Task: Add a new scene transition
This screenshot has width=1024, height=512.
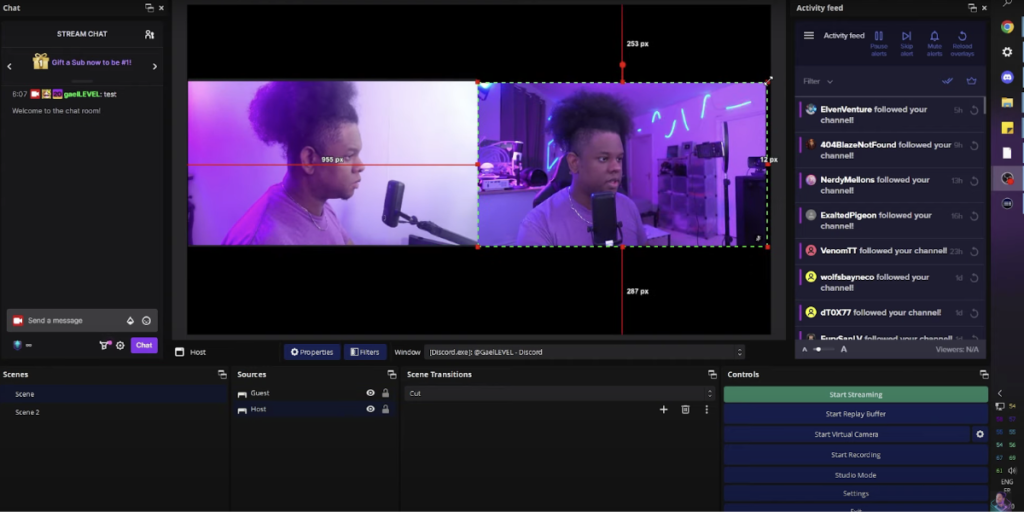Action: tap(664, 409)
